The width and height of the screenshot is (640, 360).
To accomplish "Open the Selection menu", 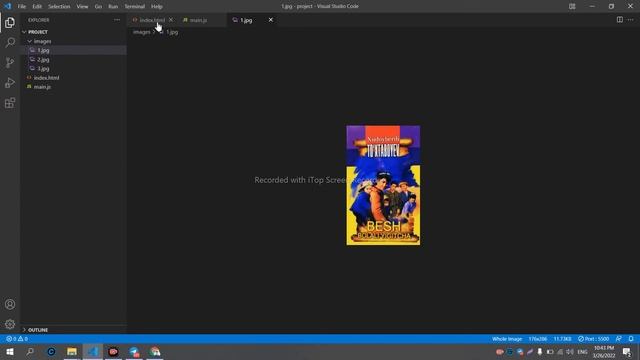I will [x=59, y=7].
